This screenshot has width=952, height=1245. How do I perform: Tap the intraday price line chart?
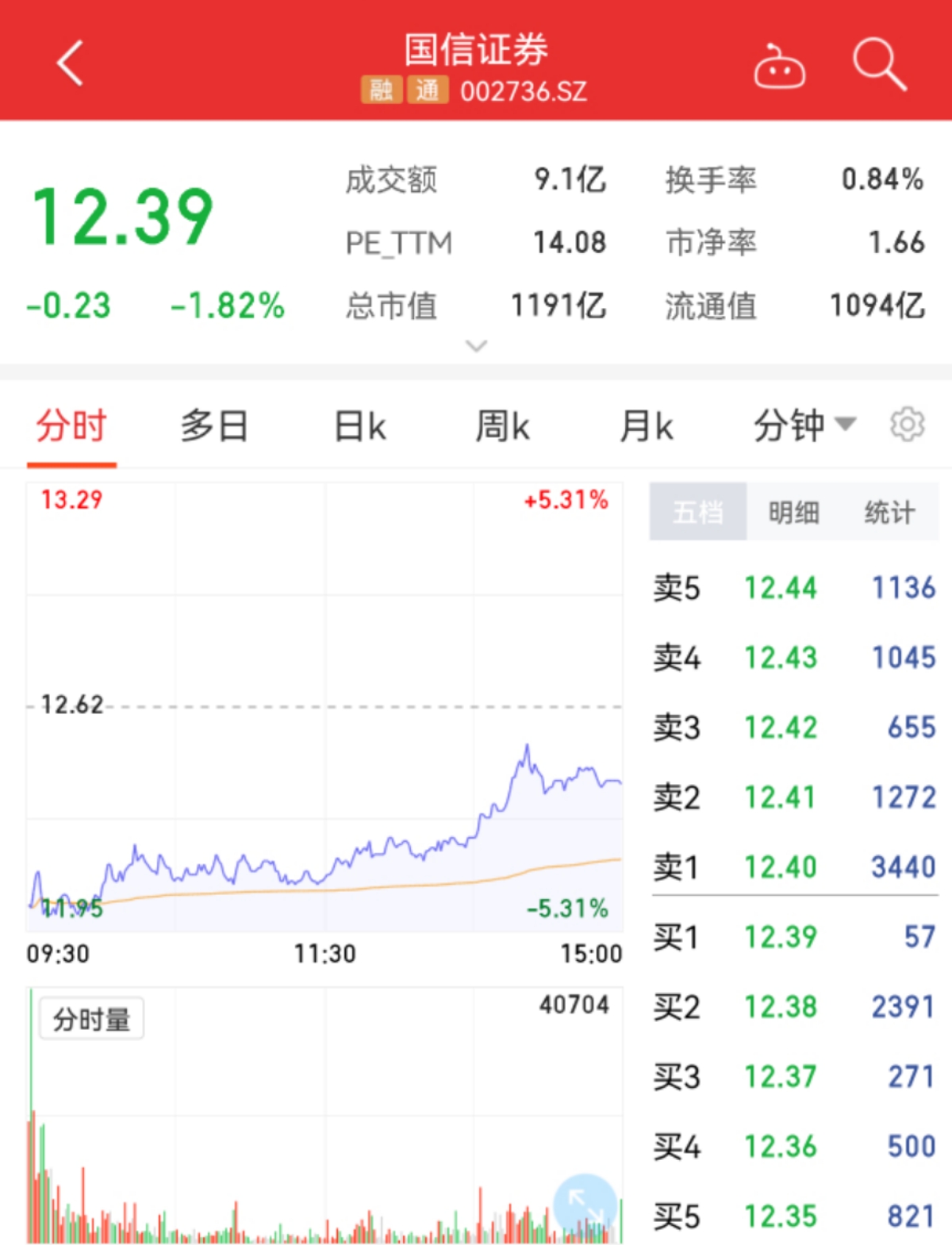(x=324, y=706)
